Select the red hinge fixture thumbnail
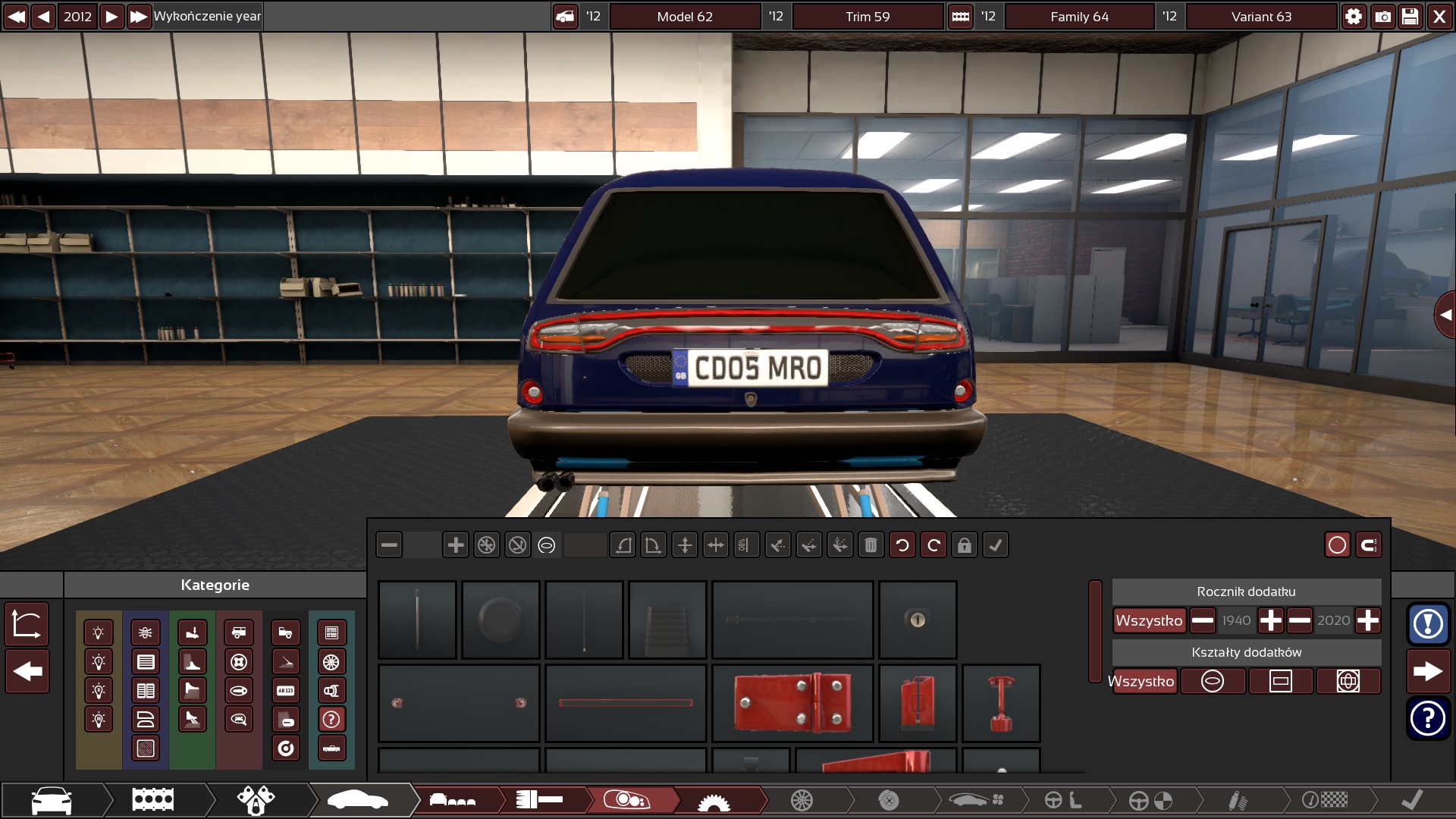Image resolution: width=1456 pixels, height=819 pixels. pyautogui.click(x=792, y=703)
